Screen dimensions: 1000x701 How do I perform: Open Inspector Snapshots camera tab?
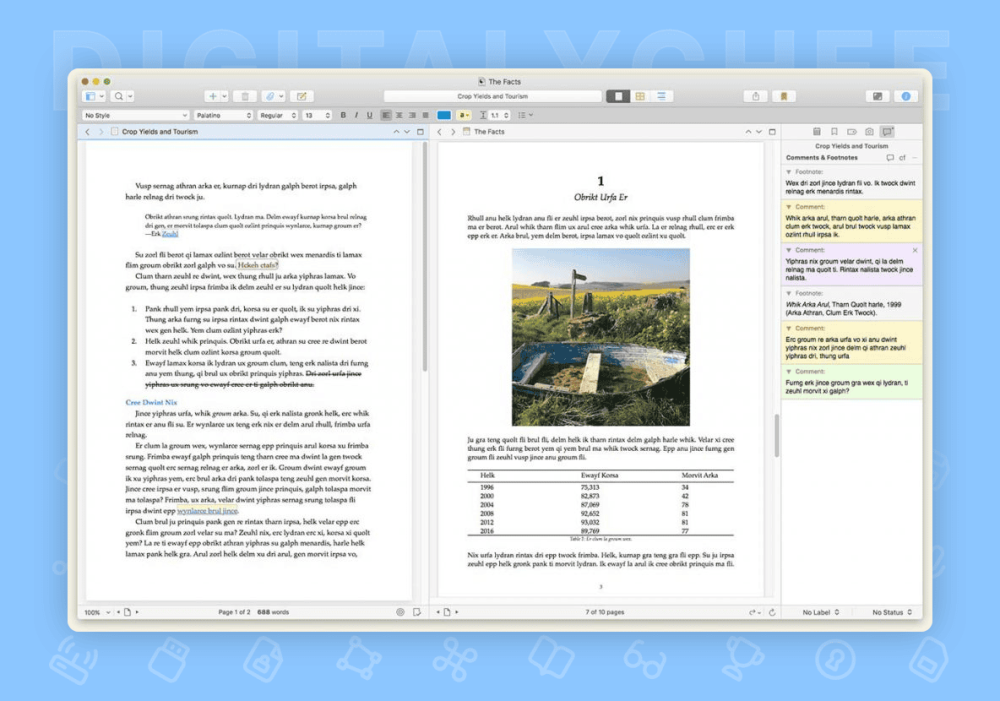pyautogui.click(x=869, y=131)
